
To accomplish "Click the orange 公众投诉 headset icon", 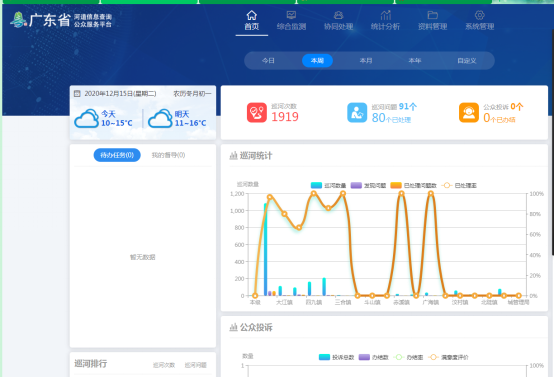I will pos(469,113).
